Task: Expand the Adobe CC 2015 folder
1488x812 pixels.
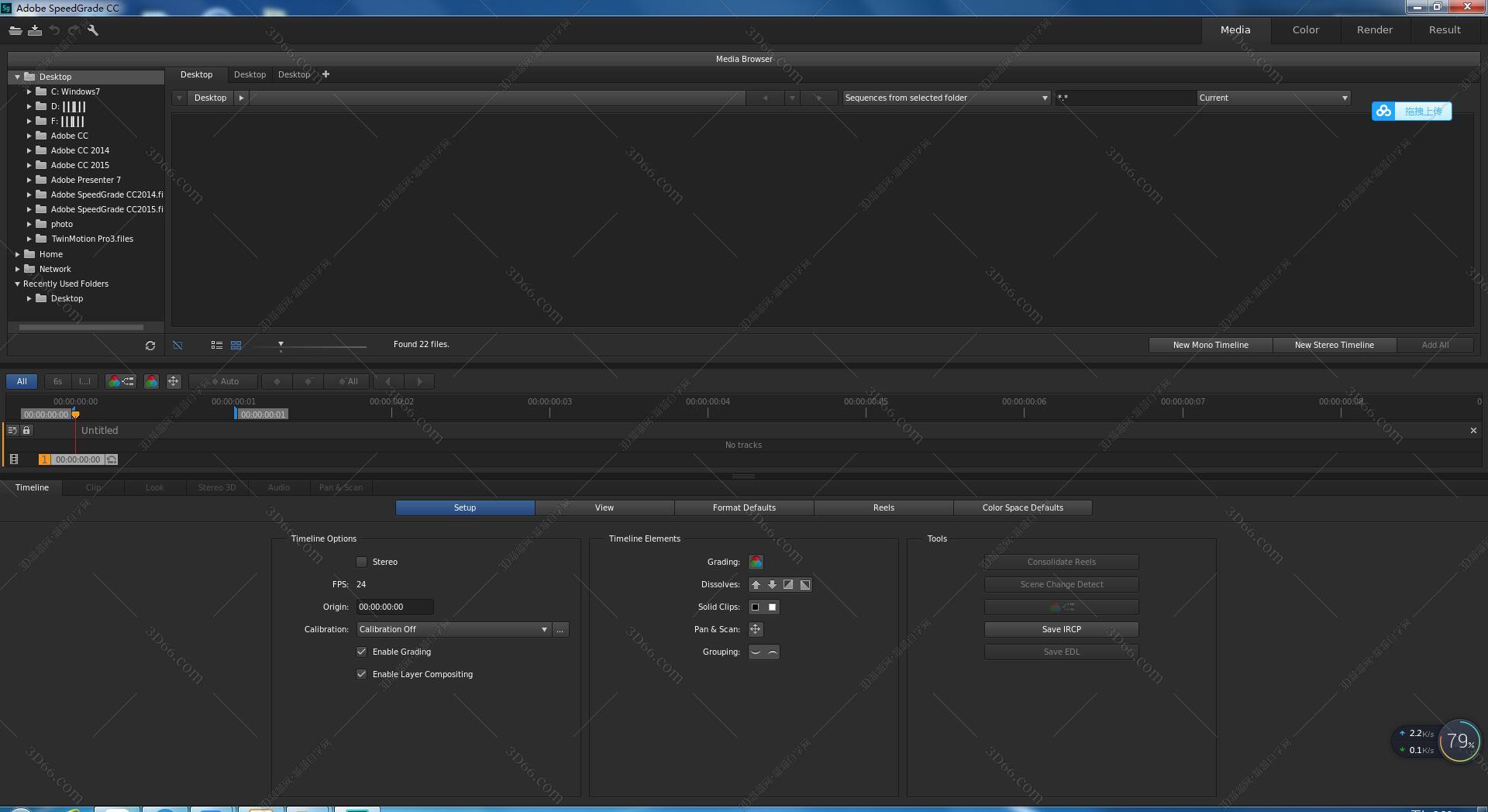Action: click(29, 165)
